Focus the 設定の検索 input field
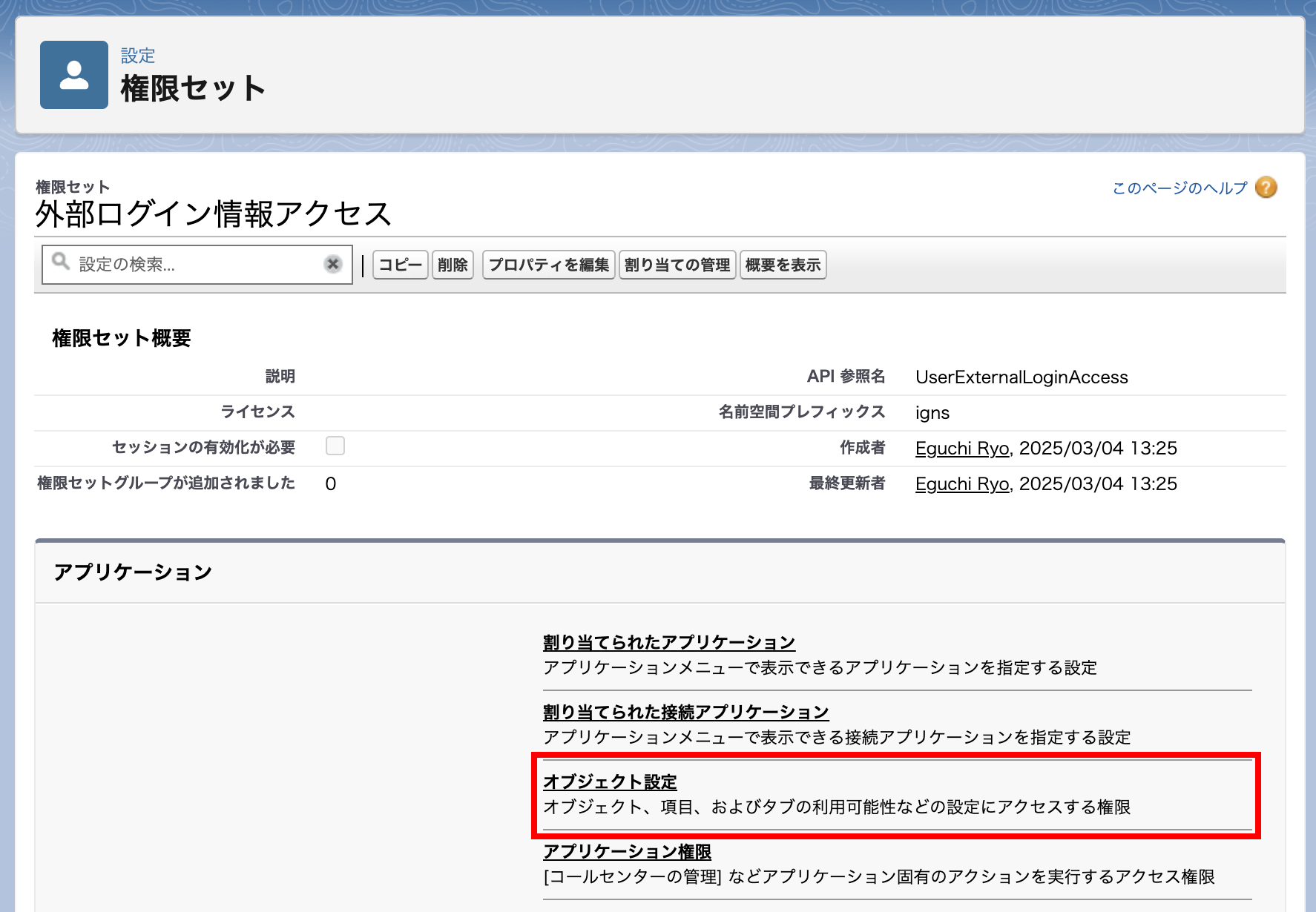Image resolution: width=1316 pixels, height=912 pixels. tap(197, 265)
